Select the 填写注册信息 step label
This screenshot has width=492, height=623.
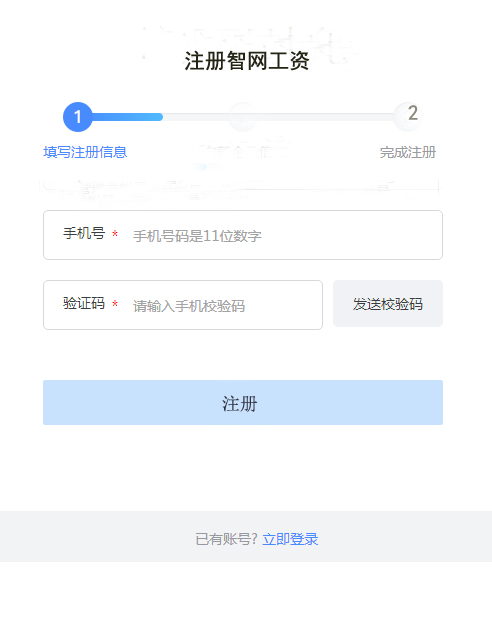(85, 152)
